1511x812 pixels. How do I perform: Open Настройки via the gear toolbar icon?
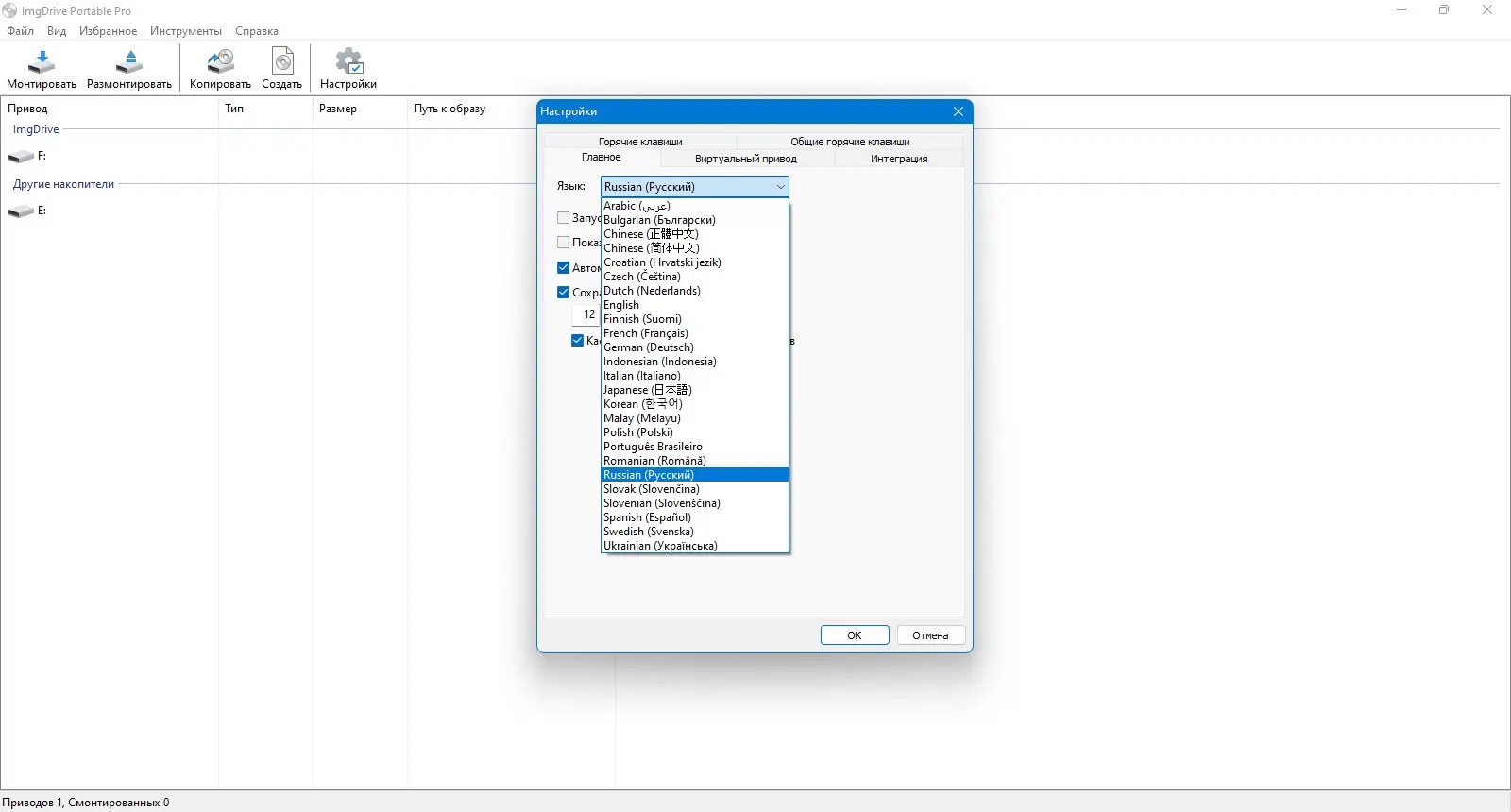coord(348,62)
